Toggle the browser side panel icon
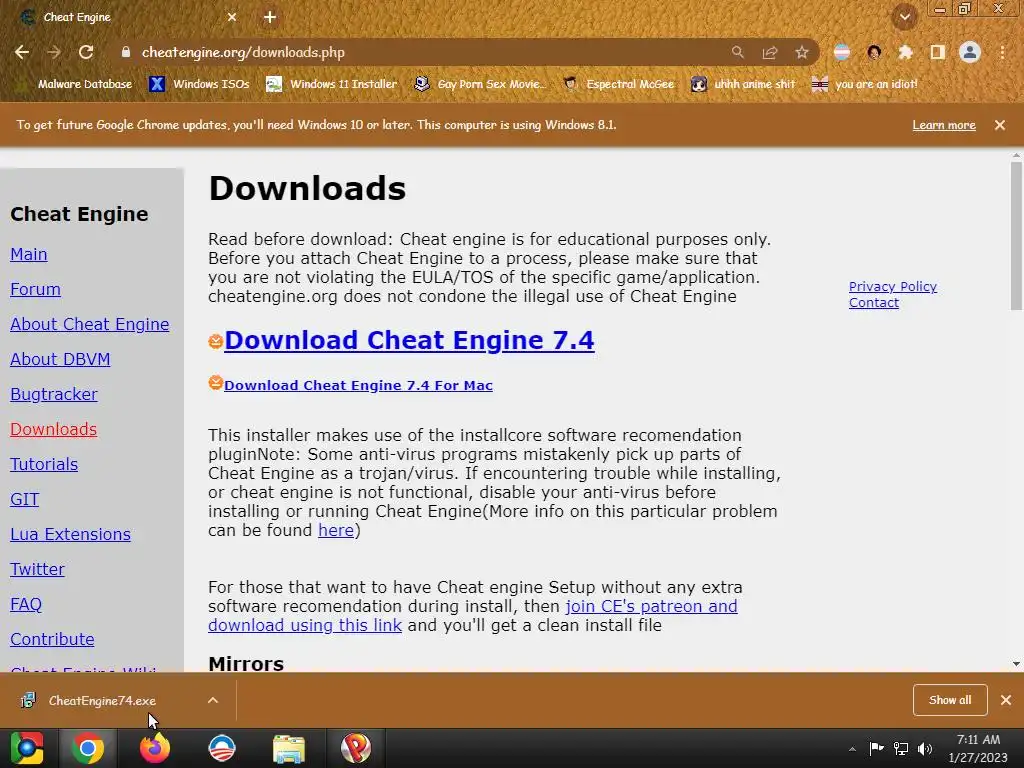 pos(938,52)
